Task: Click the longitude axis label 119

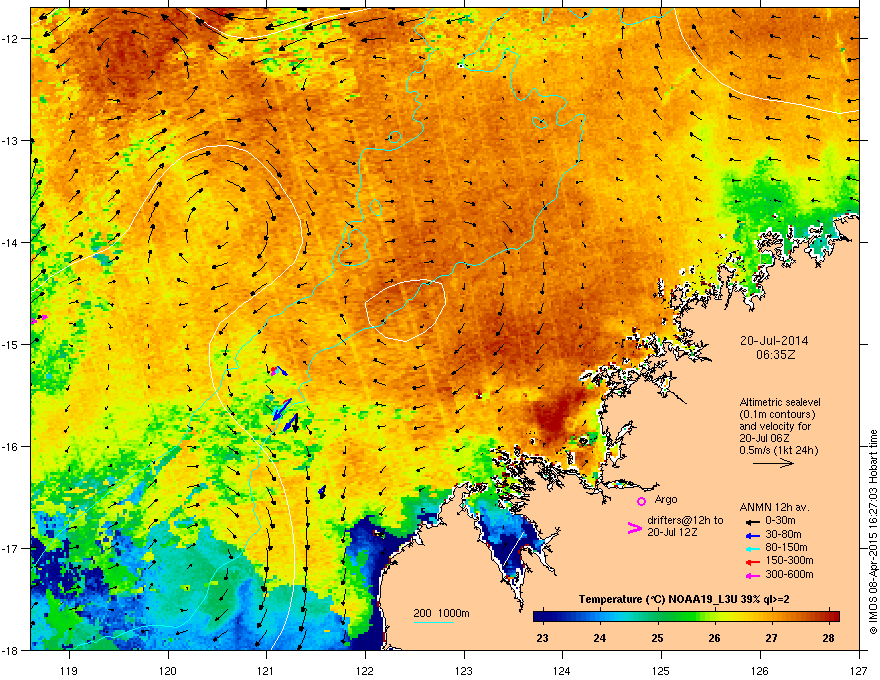Action: (69, 670)
